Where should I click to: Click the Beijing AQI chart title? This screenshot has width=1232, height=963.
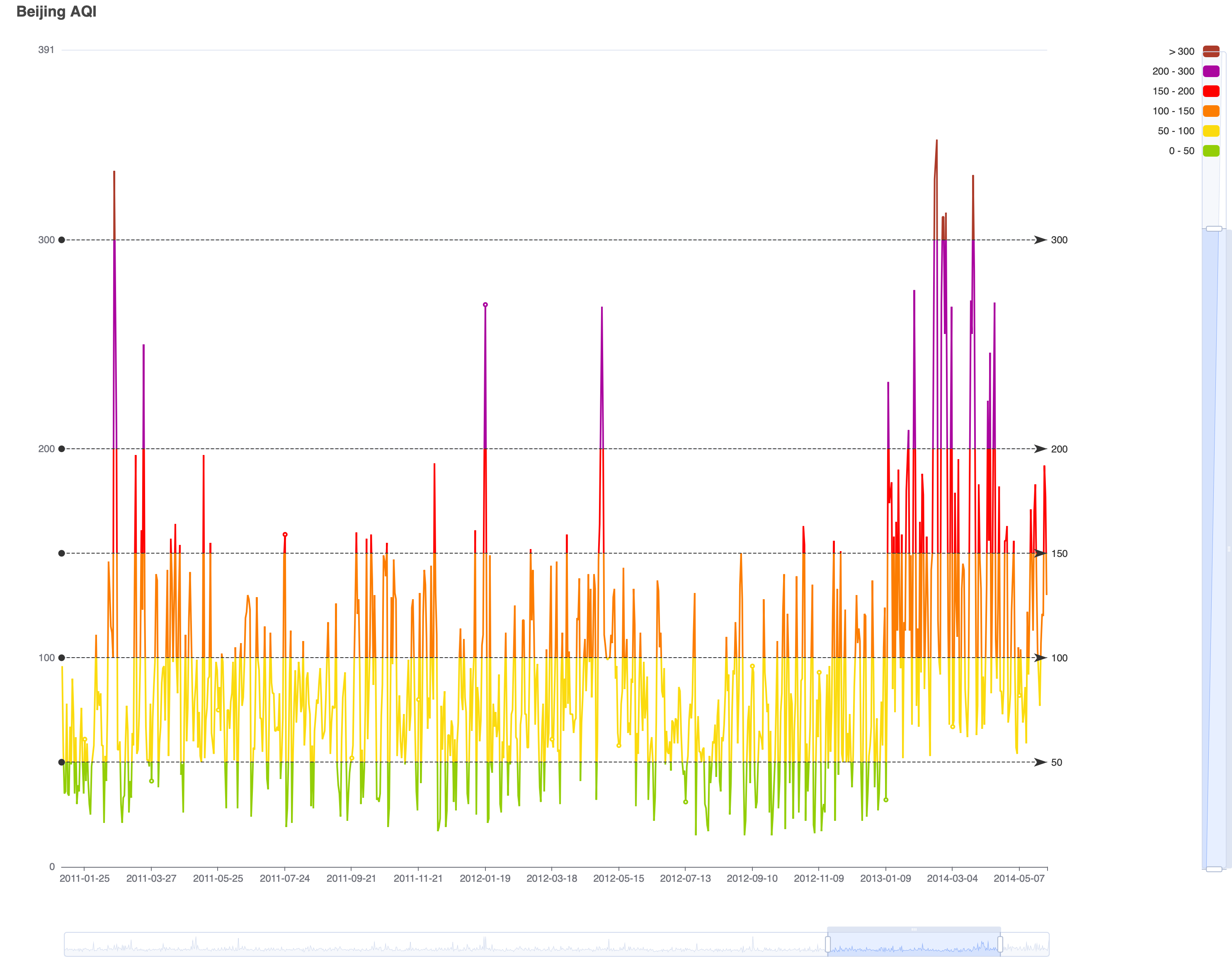click(56, 11)
